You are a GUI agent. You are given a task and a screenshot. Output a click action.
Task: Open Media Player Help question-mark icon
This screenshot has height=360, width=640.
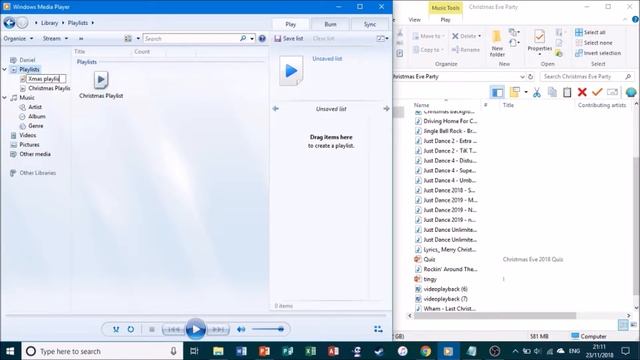coord(262,38)
